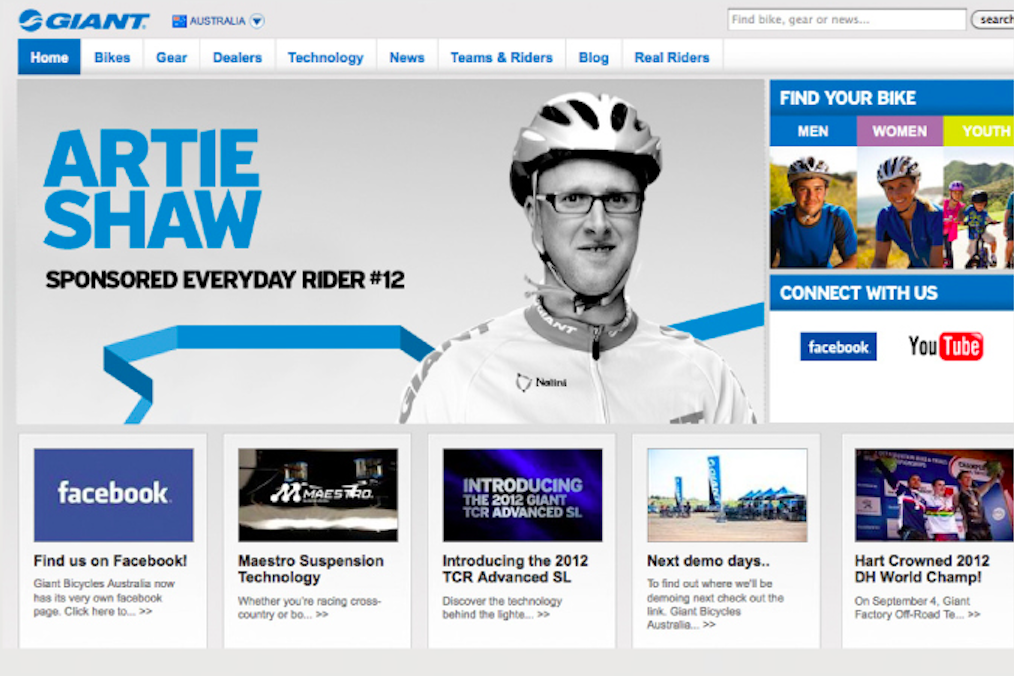Click the Hart podium photo thumbnail
The width and height of the screenshot is (1014, 676).
tap(934, 495)
